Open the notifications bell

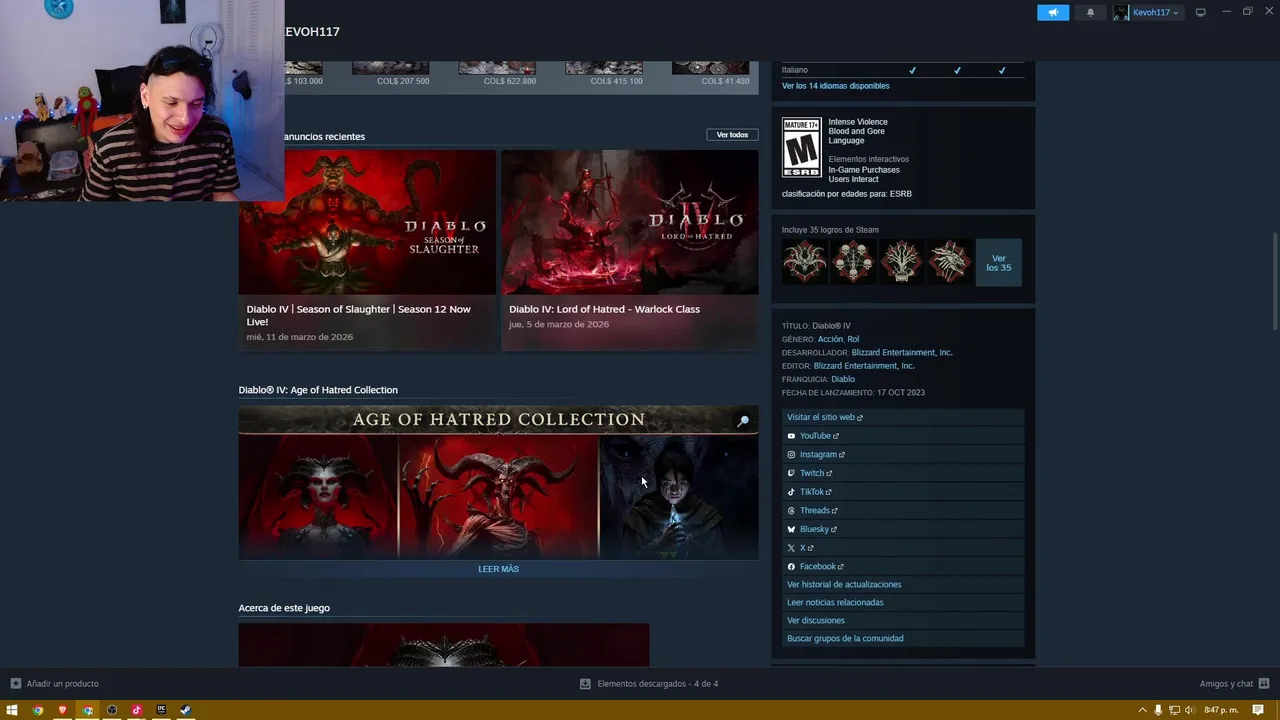coord(1090,12)
